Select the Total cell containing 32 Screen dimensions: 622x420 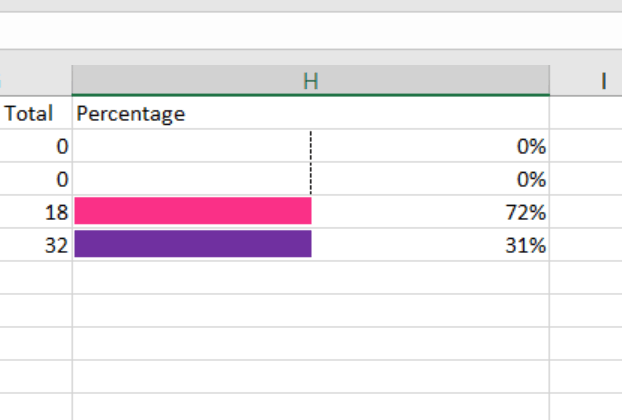(x=36, y=245)
